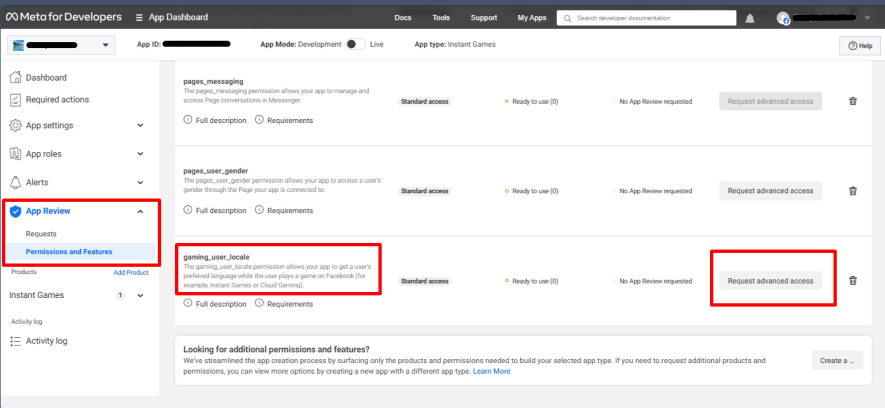Image resolution: width=885 pixels, height=408 pixels.
Task: Click the App roles badge icon
Action: click(16, 153)
